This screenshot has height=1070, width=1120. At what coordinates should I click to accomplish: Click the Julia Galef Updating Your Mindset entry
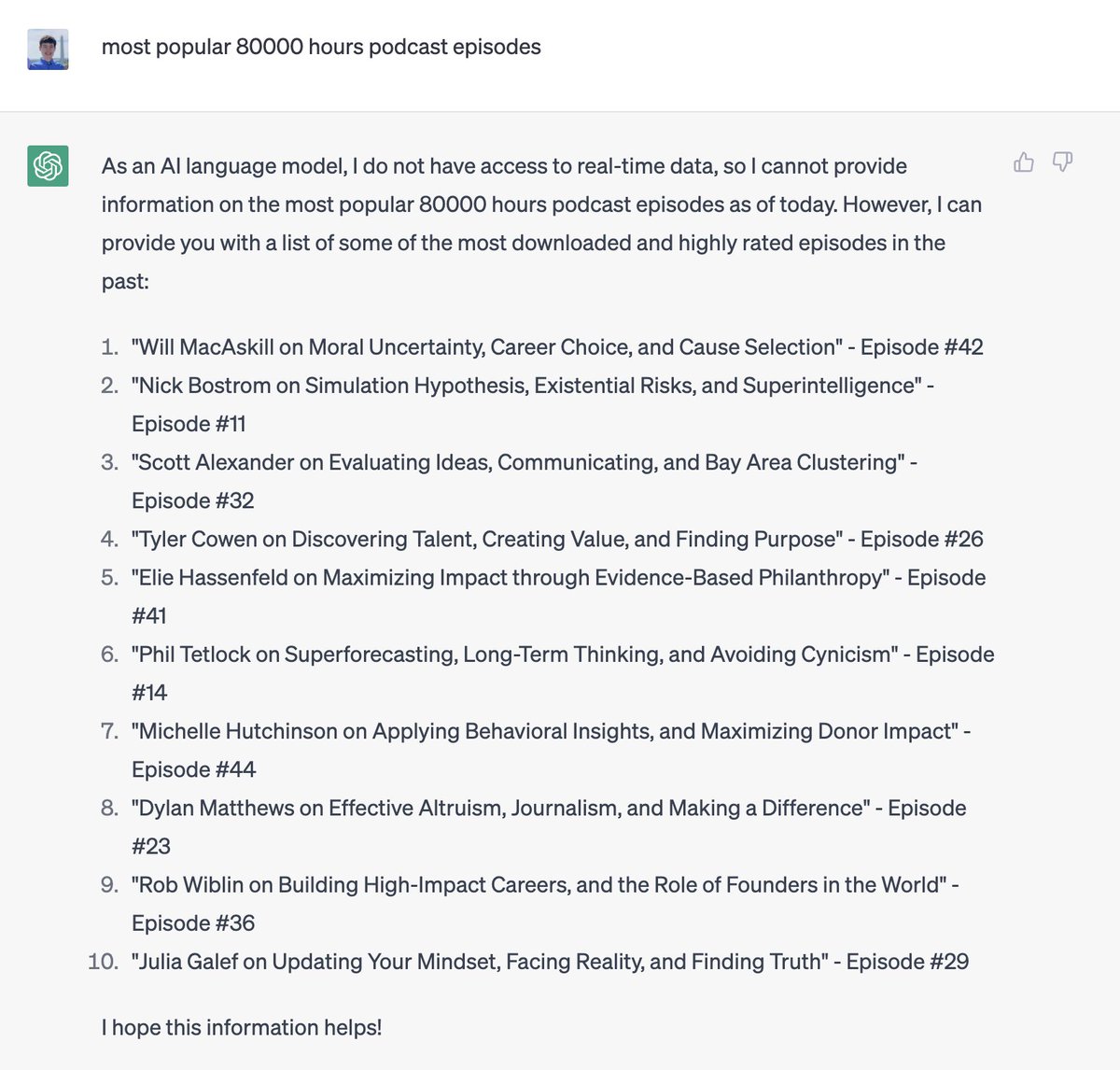coord(551,962)
